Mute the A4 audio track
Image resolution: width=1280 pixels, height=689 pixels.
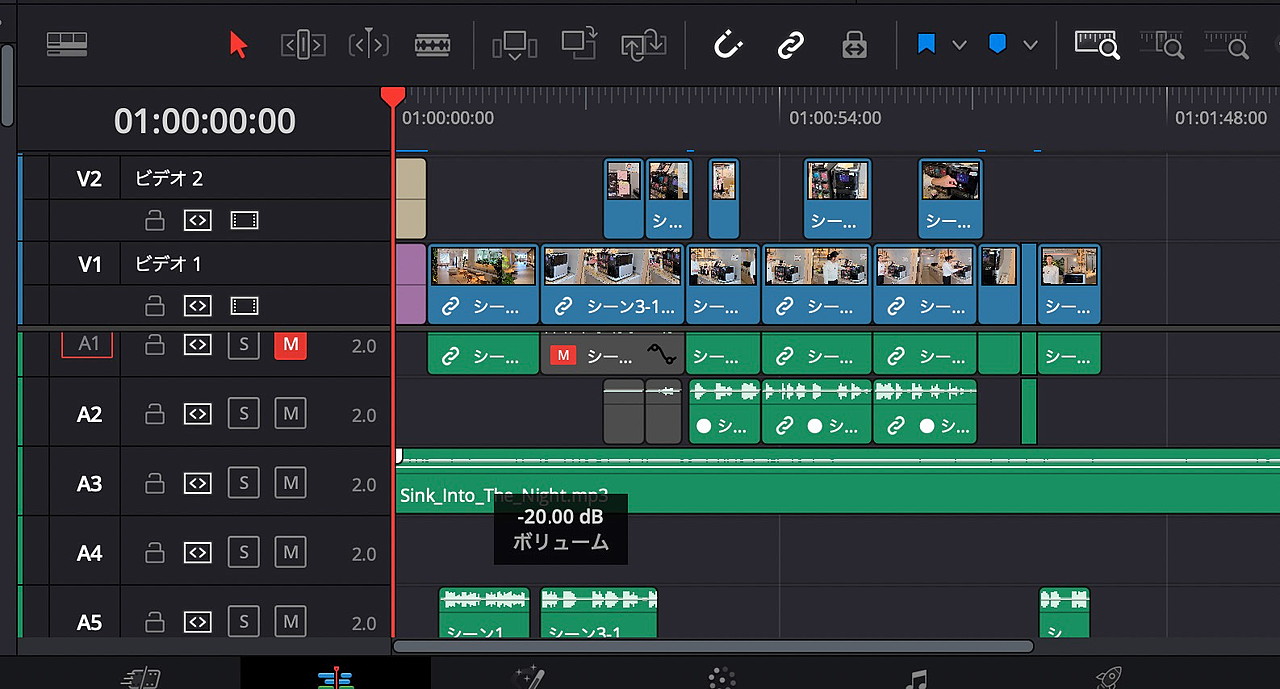pyautogui.click(x=290, y=552)
